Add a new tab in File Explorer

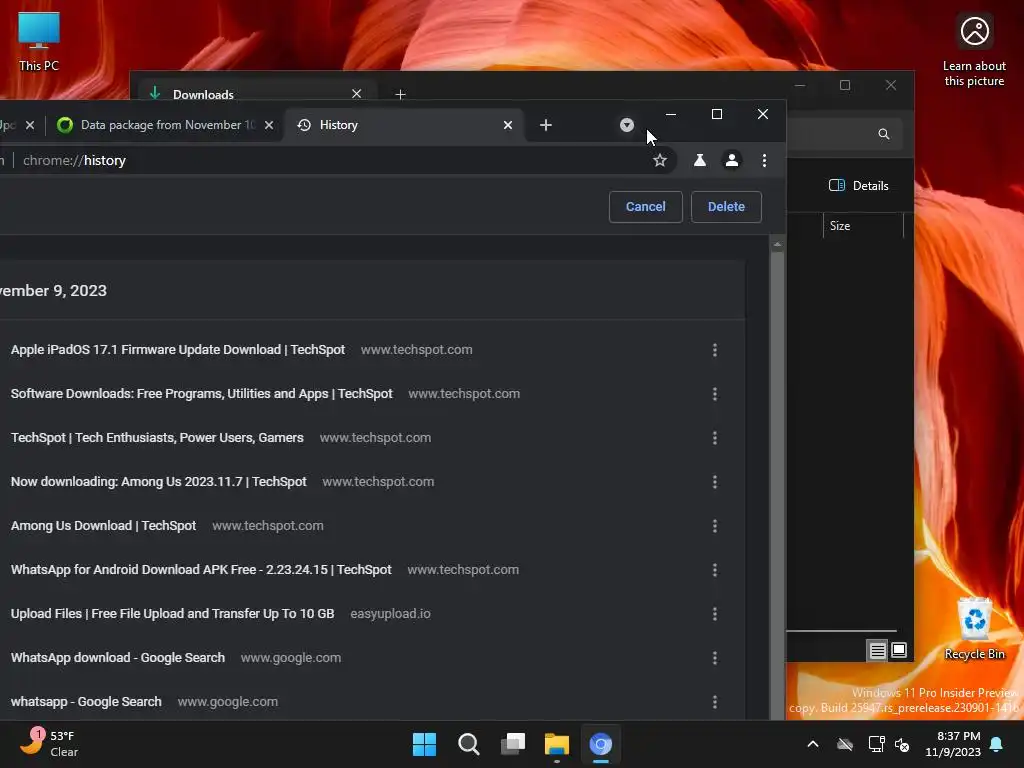tap(400, 94)
